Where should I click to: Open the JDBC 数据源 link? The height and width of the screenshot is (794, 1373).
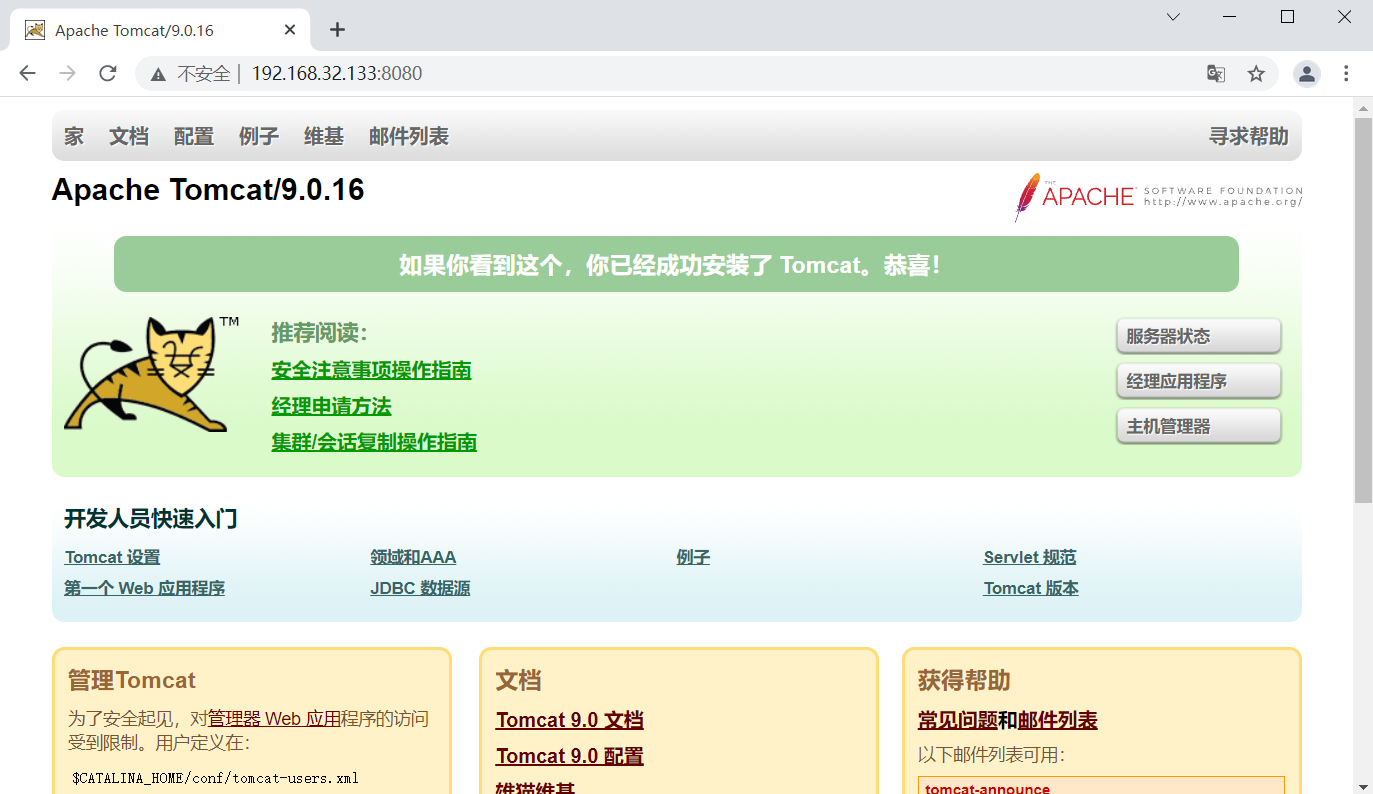(420, 588)
